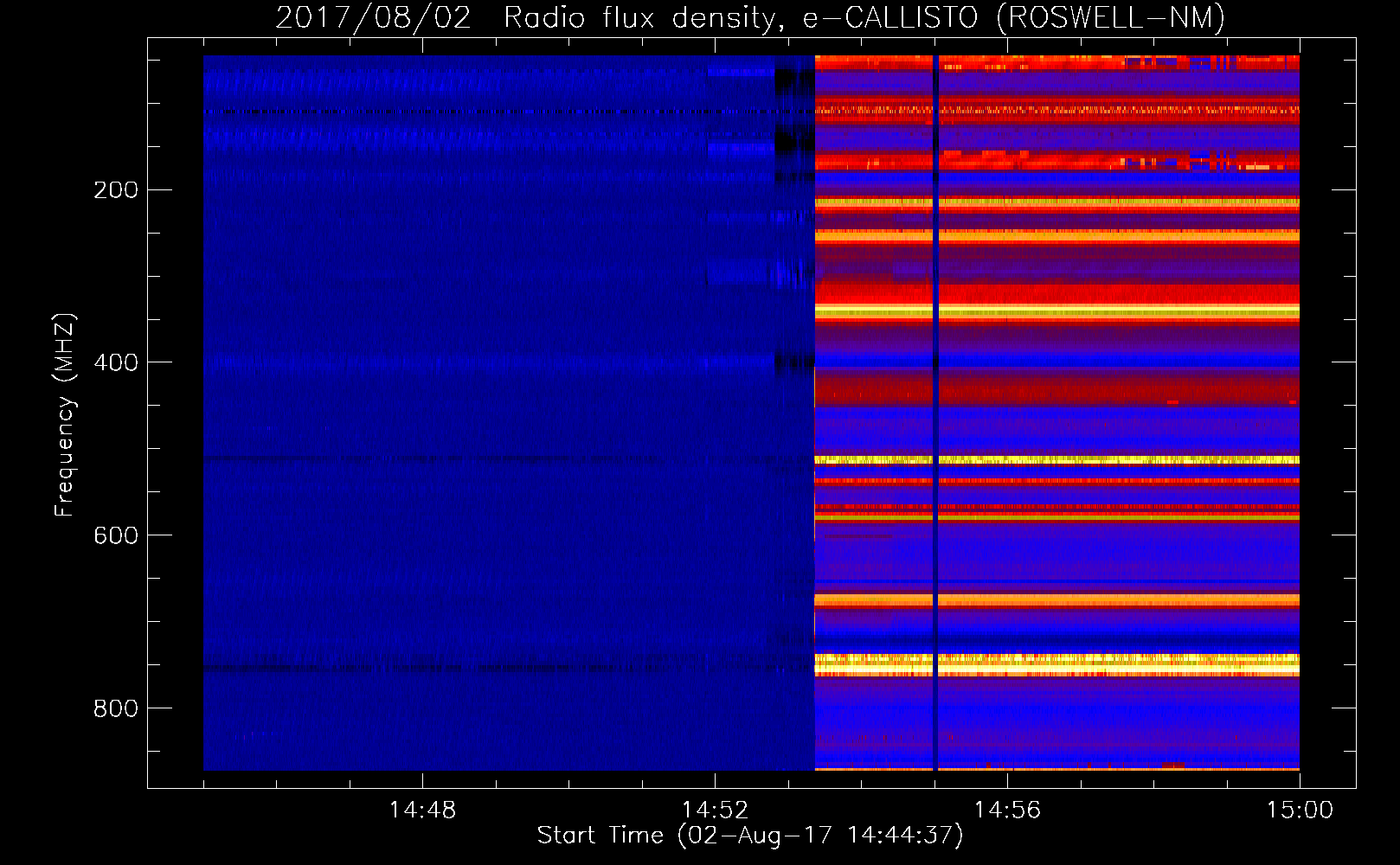
Task: Click the 14:48 time tick label
Action: click(x=422, y=811)
